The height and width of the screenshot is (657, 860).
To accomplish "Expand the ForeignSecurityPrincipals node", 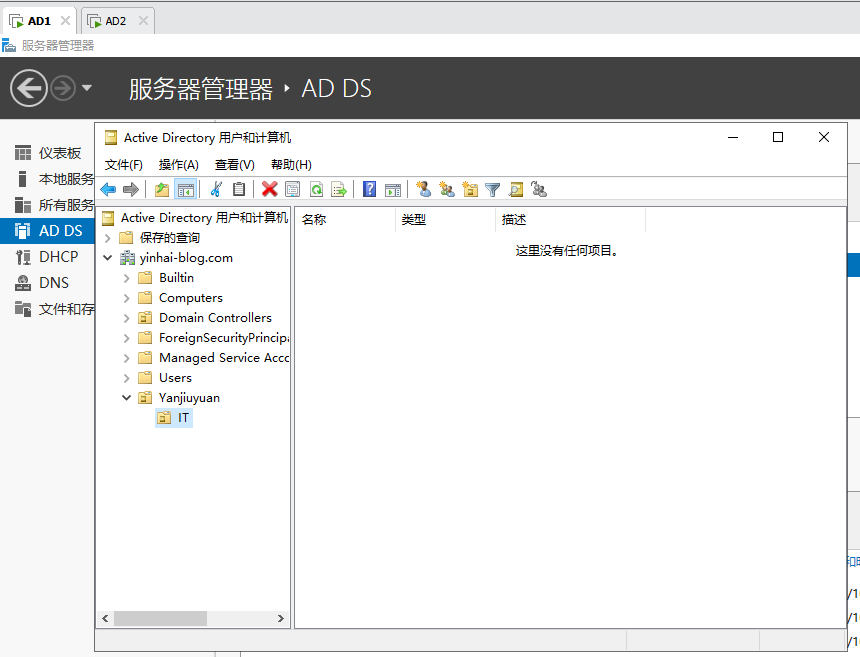I will coord(127,338).
